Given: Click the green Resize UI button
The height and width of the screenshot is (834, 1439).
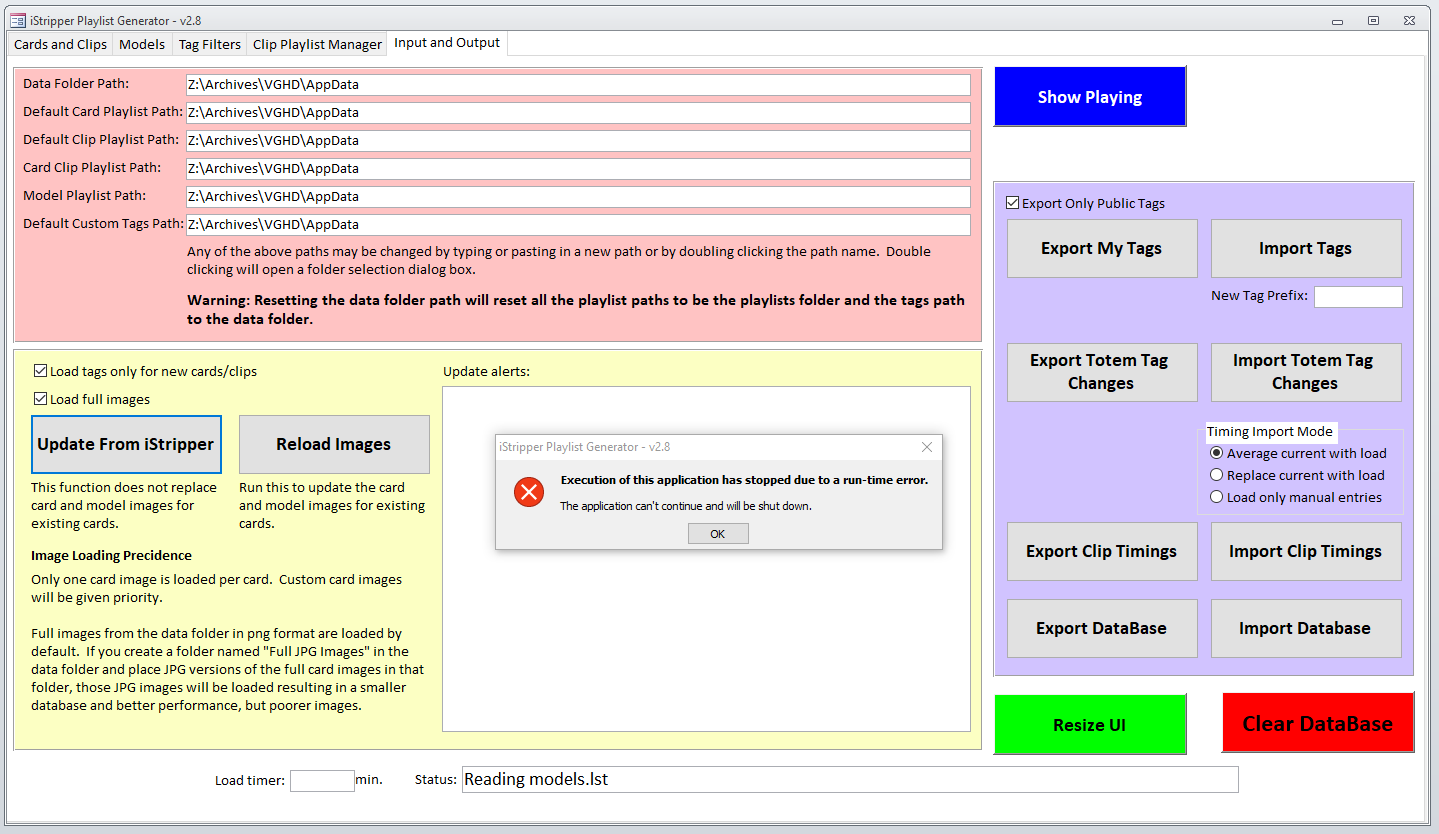Looking at the screenshot, I should pos(1090,724).
